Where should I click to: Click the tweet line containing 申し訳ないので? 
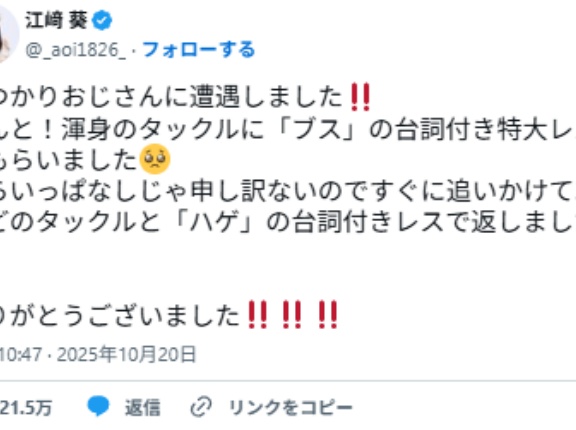(x=288, y=191)
